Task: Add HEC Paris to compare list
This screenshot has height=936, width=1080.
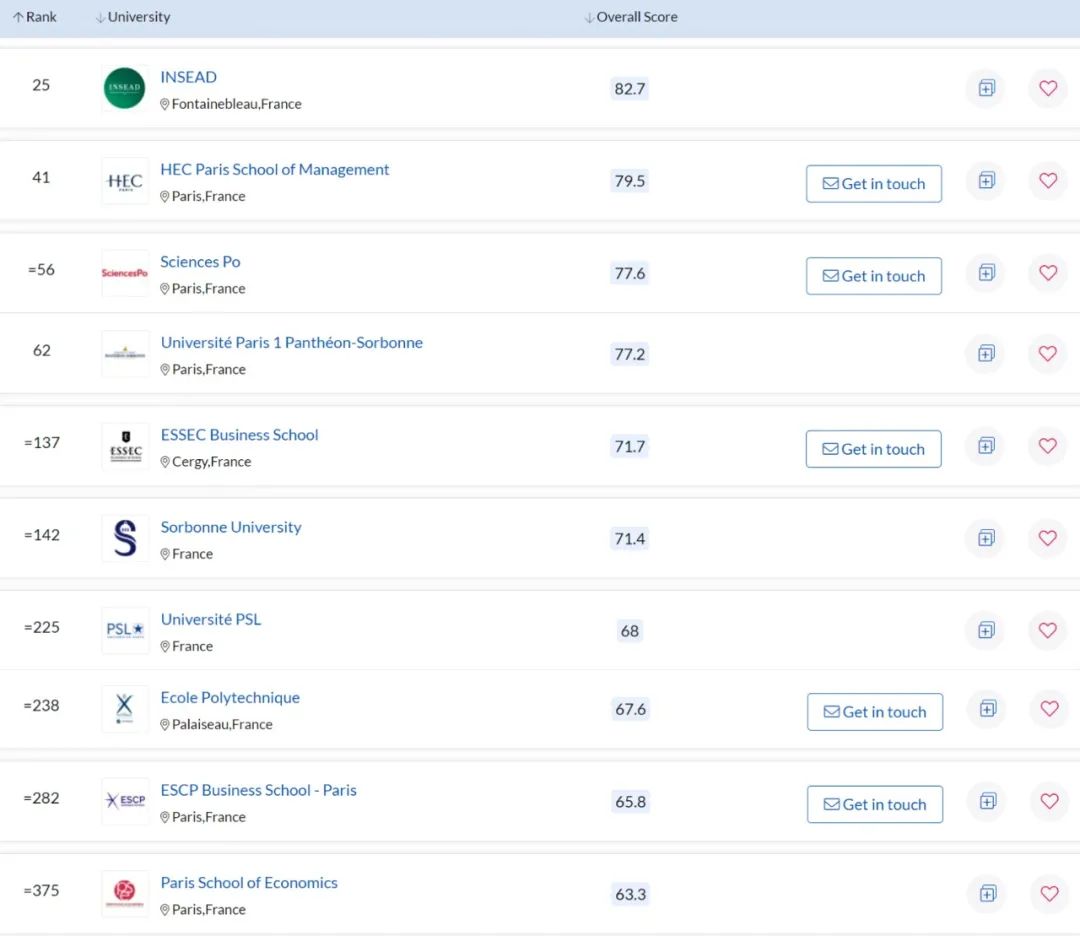Action: 986,180
